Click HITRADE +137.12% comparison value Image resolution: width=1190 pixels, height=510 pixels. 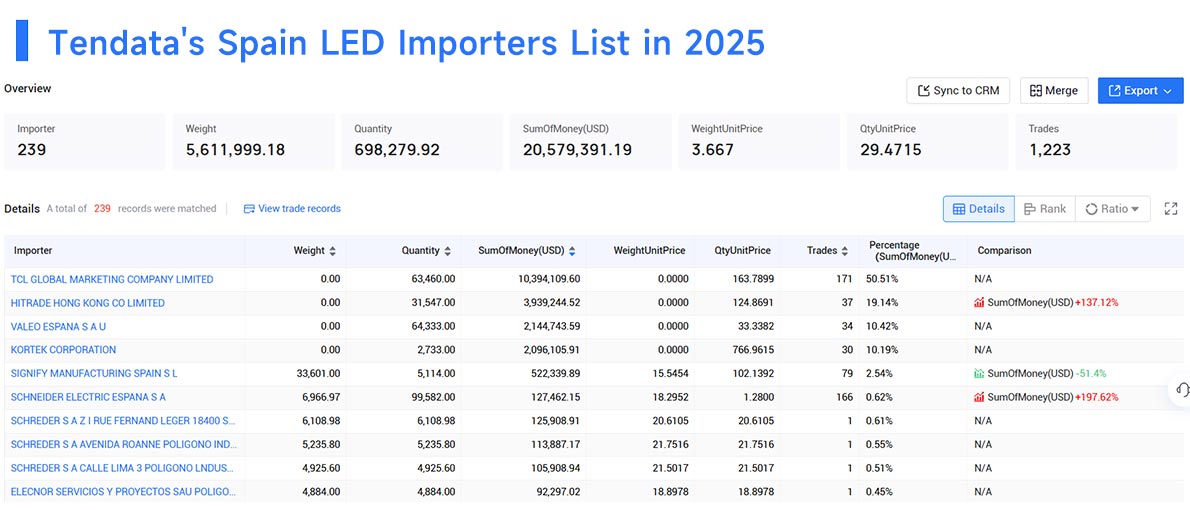pos(1097,303)
